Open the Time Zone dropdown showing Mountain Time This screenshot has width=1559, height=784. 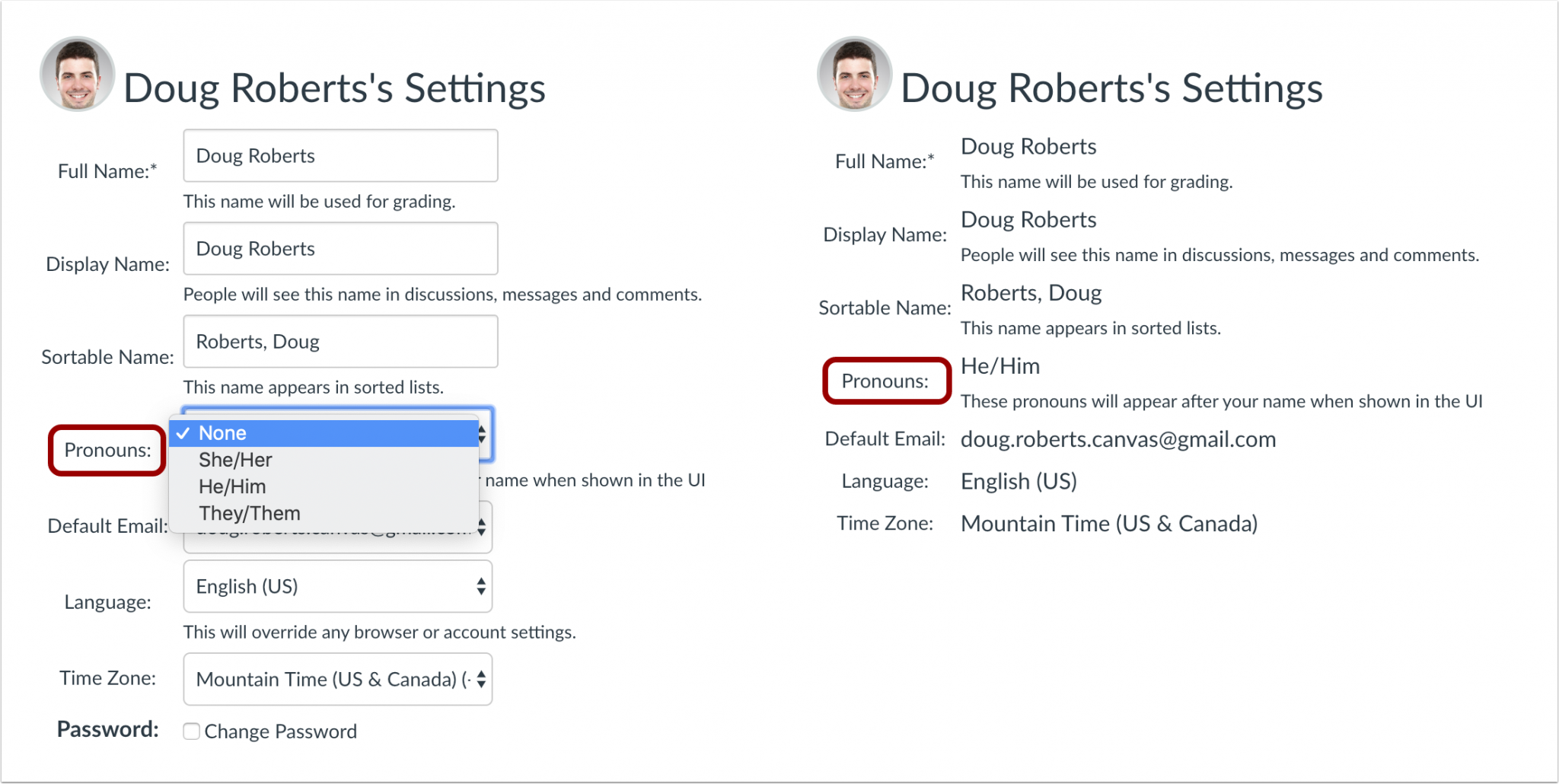point(337,679)
